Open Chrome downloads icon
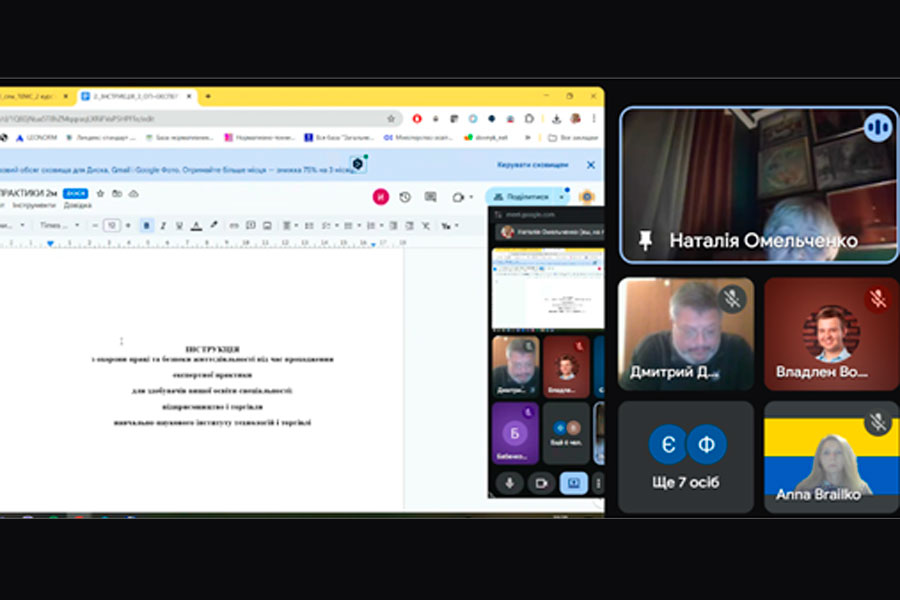This screenshot has height=600, width=900. (x=556, y=119)
